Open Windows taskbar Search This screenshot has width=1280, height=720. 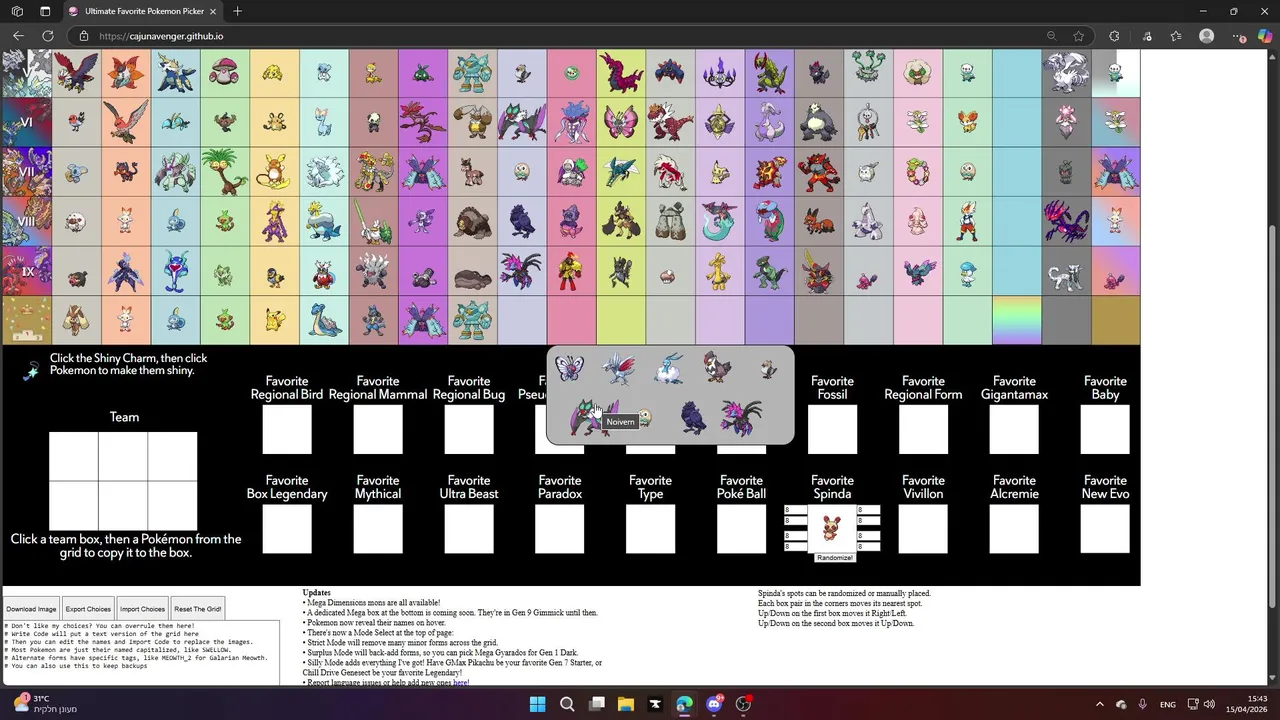point(567,704)
